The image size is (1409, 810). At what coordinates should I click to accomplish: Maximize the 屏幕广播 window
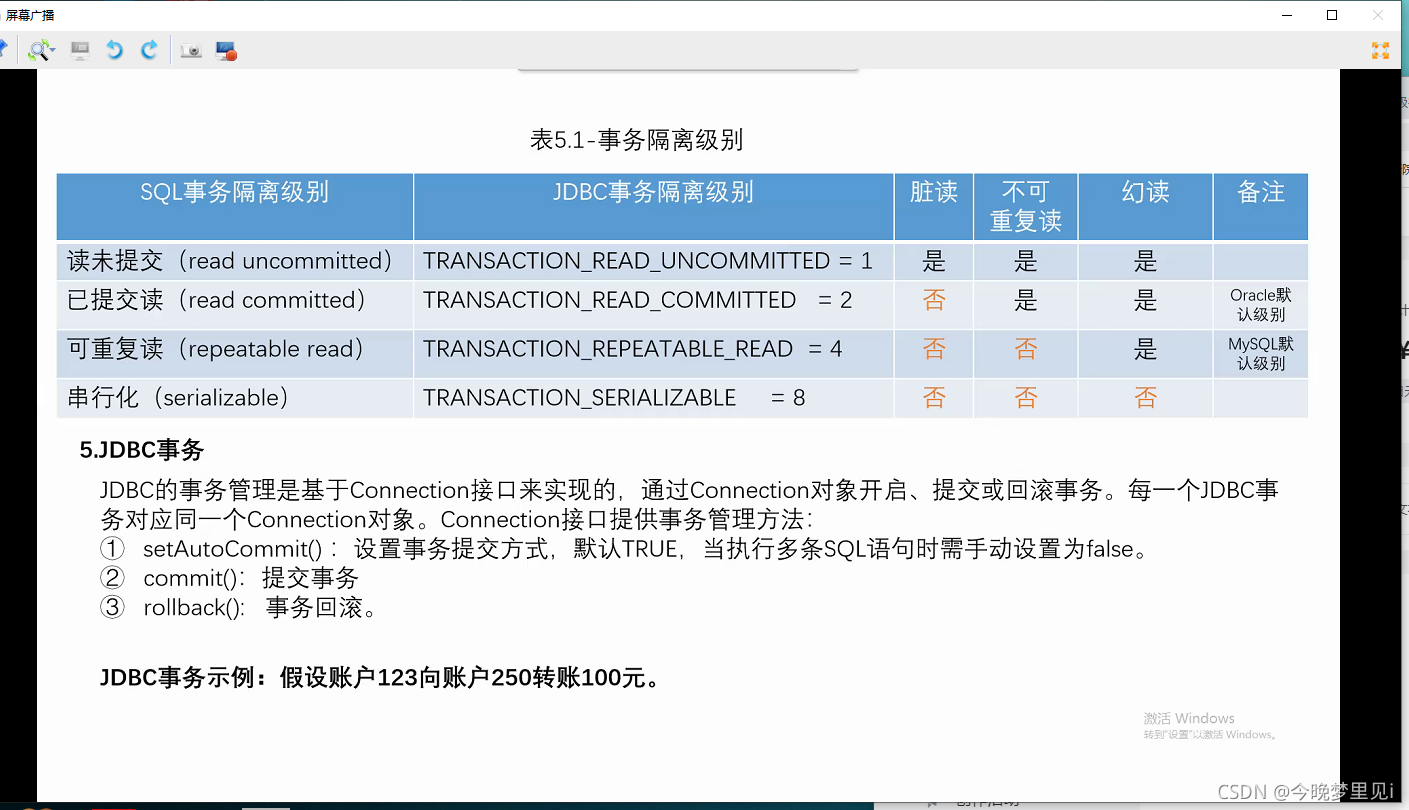pos(1332,15)
